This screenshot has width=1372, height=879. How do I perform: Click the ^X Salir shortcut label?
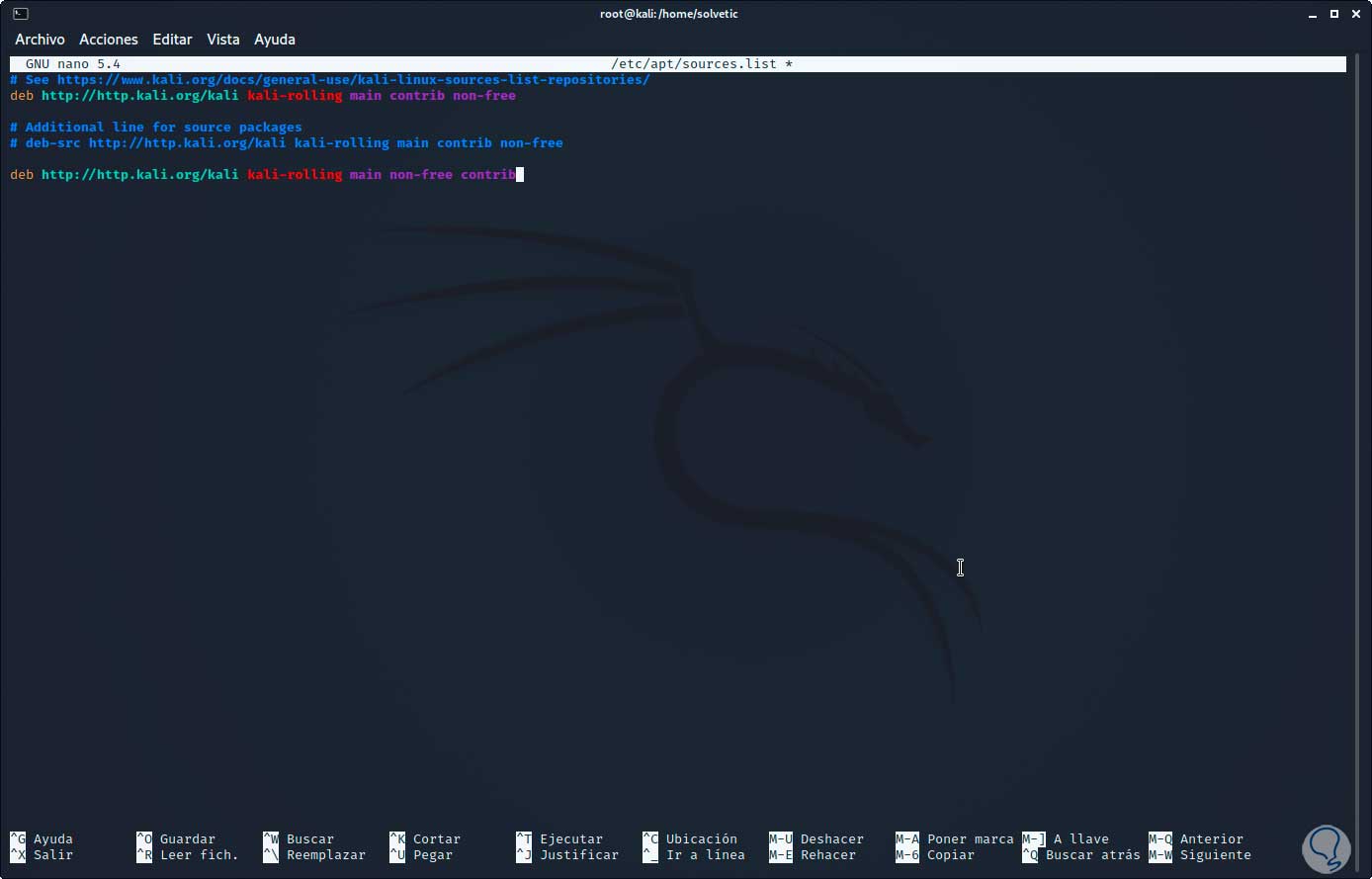pos(42,855)
